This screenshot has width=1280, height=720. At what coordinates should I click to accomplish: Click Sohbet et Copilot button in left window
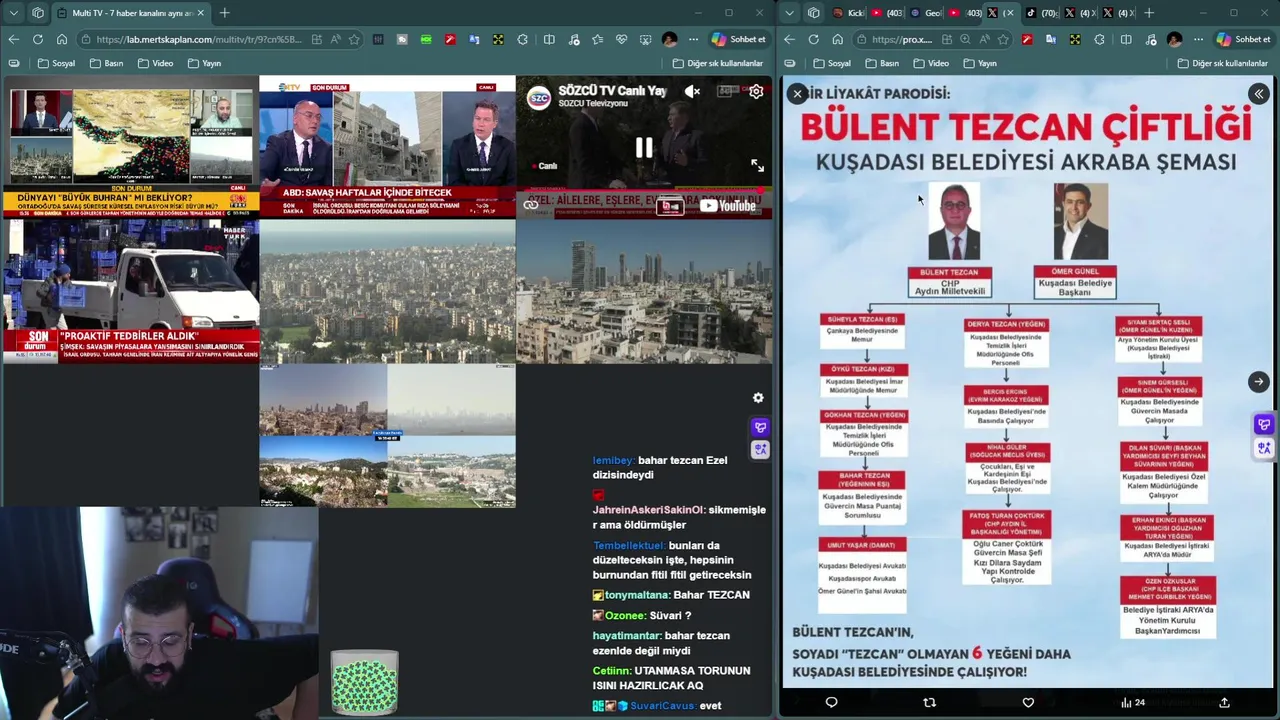[x=738, y=39]
